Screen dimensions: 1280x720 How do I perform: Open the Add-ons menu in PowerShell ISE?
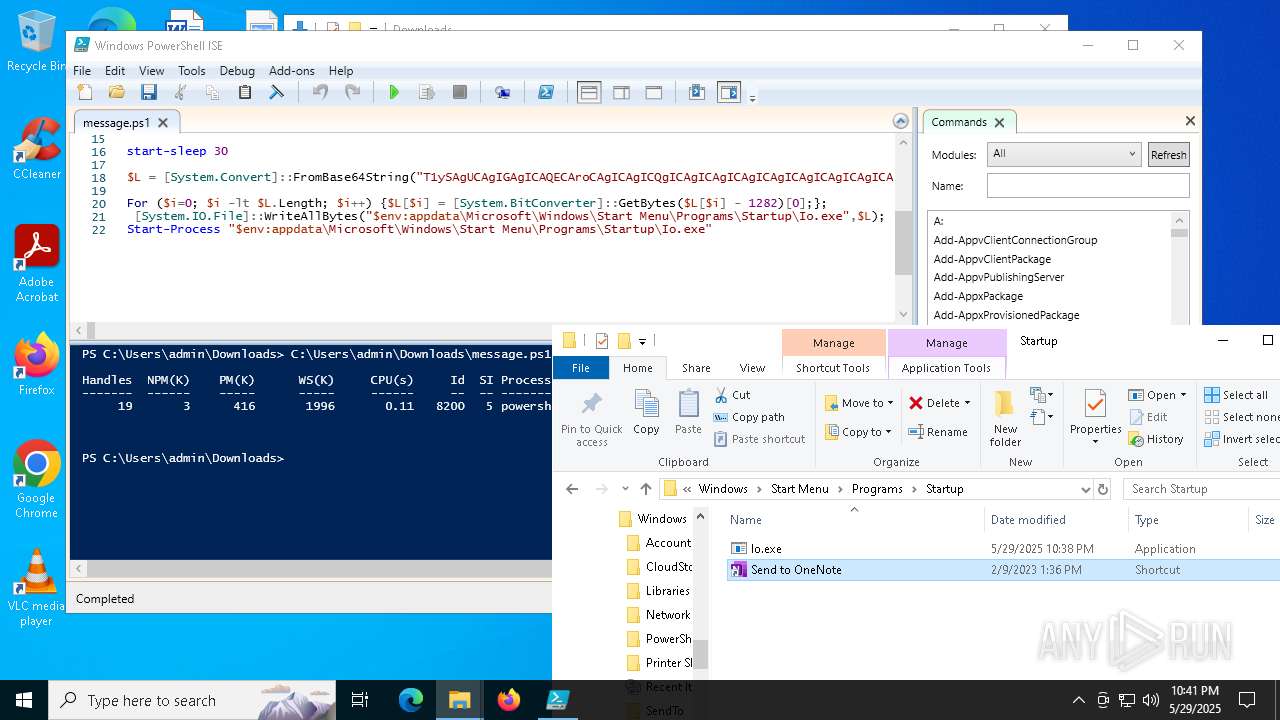(292, 71)
